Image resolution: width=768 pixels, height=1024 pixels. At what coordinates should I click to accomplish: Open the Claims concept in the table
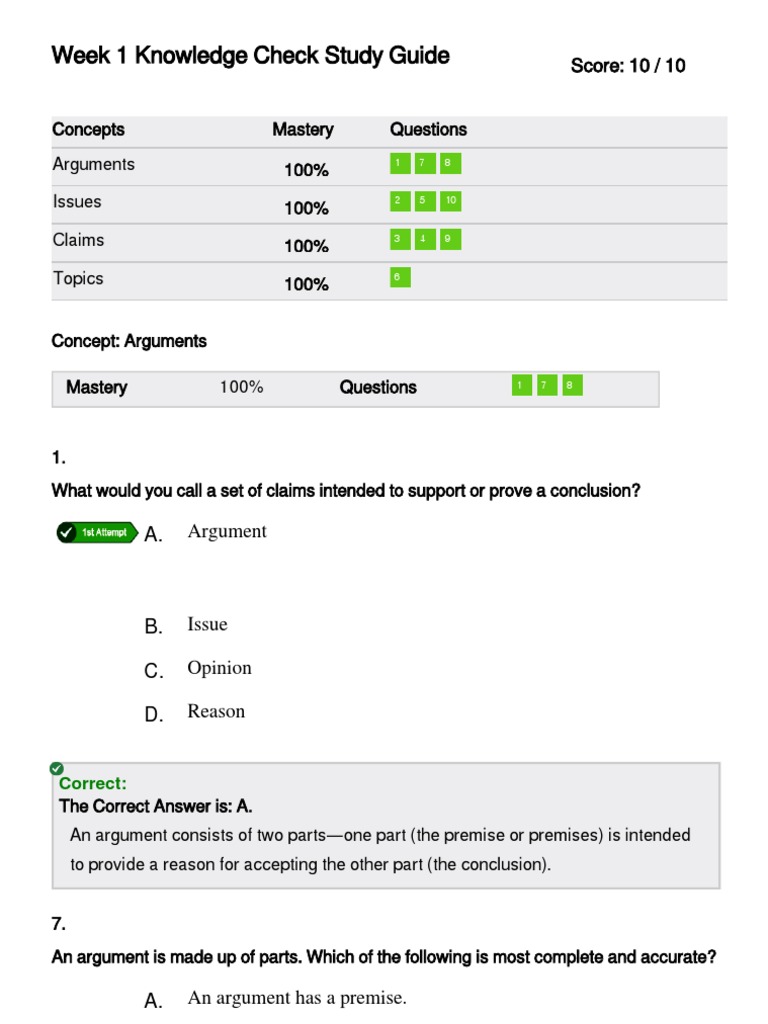(78, 240)
